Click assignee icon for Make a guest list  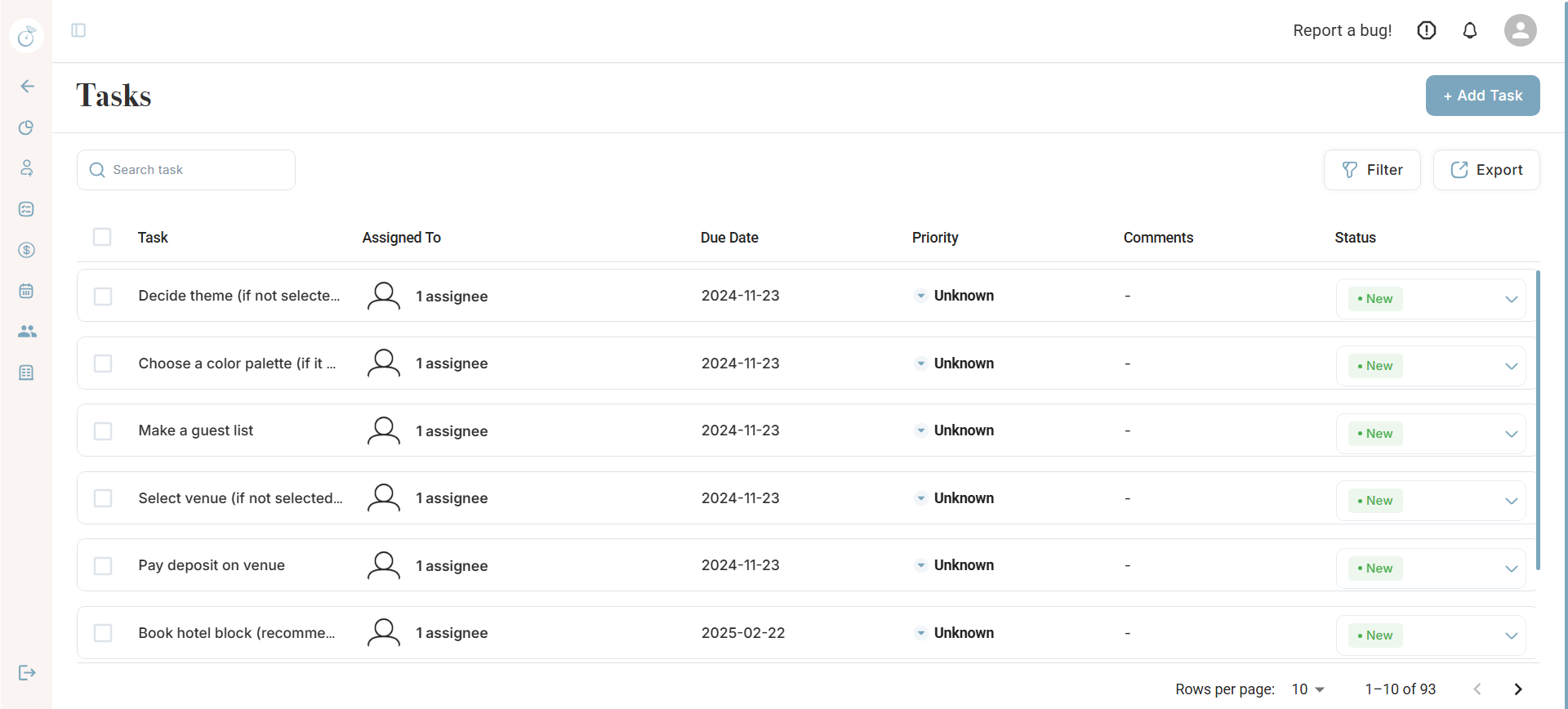click(x=384, y=430)
